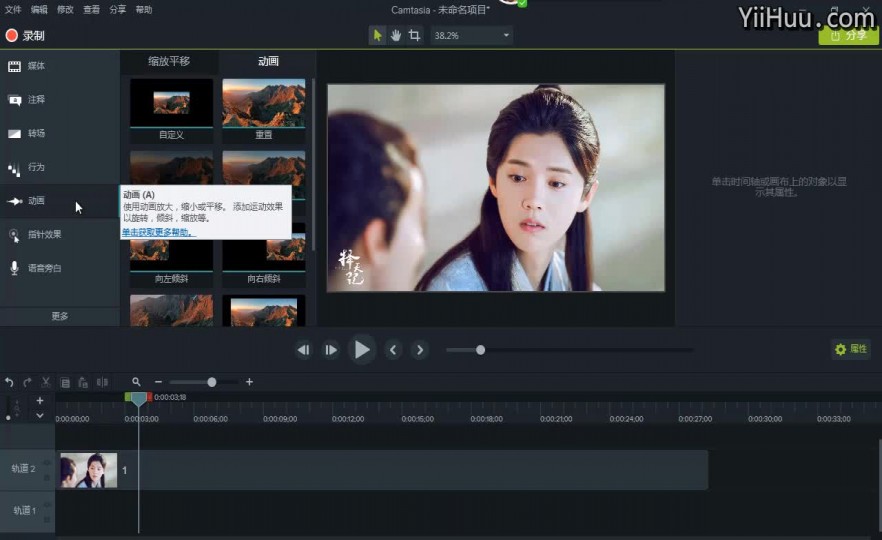Viewport: 882px width, 540px height.
Task: Click the 0:00:24;00 mark on ruler
Action: coord(626,419)
